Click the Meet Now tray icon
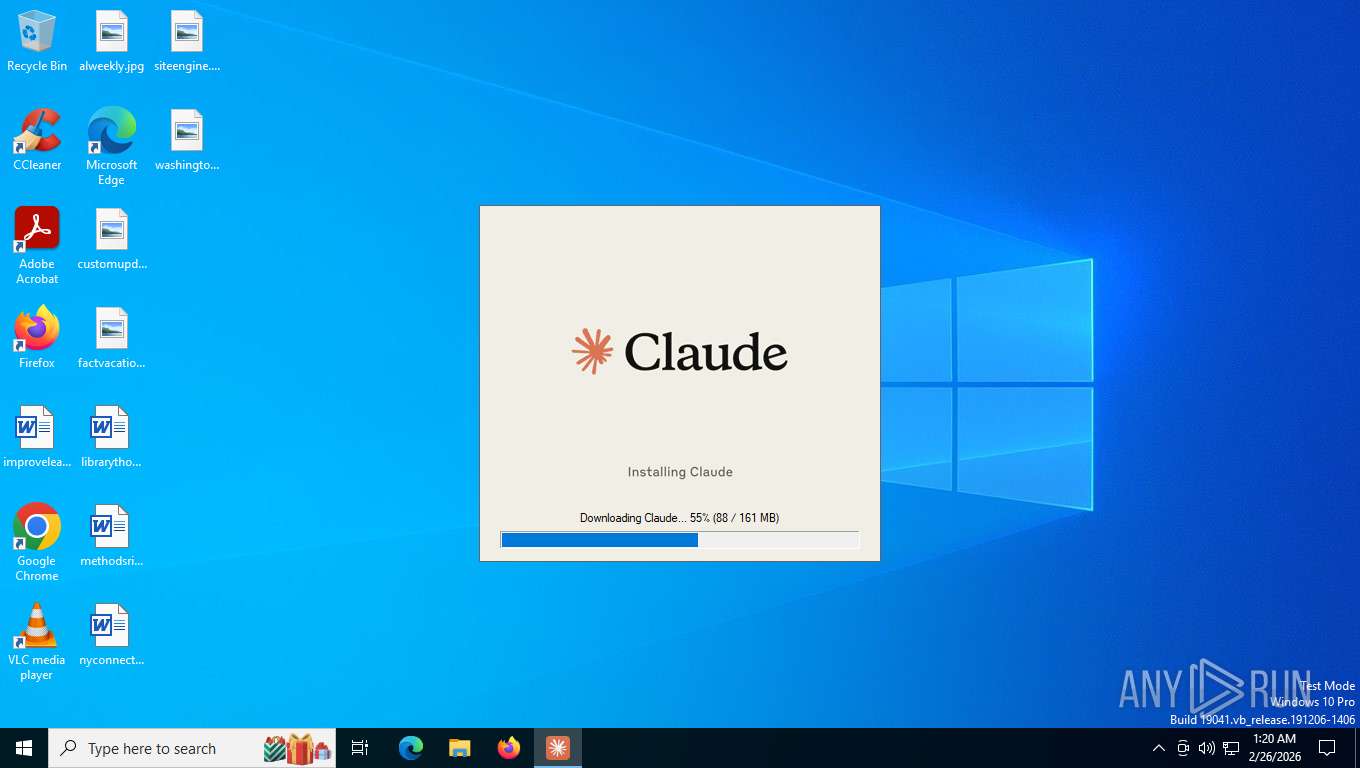Image resolution: width=1360 pixels, height=768 pixels. point(1183,748)
